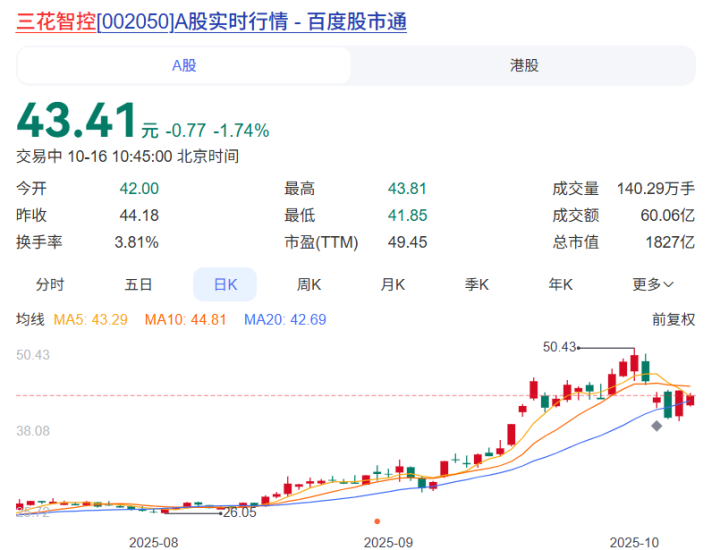Click the 38.08 price axis label
This screenshot has width=720, height=550.
point(33,431)
